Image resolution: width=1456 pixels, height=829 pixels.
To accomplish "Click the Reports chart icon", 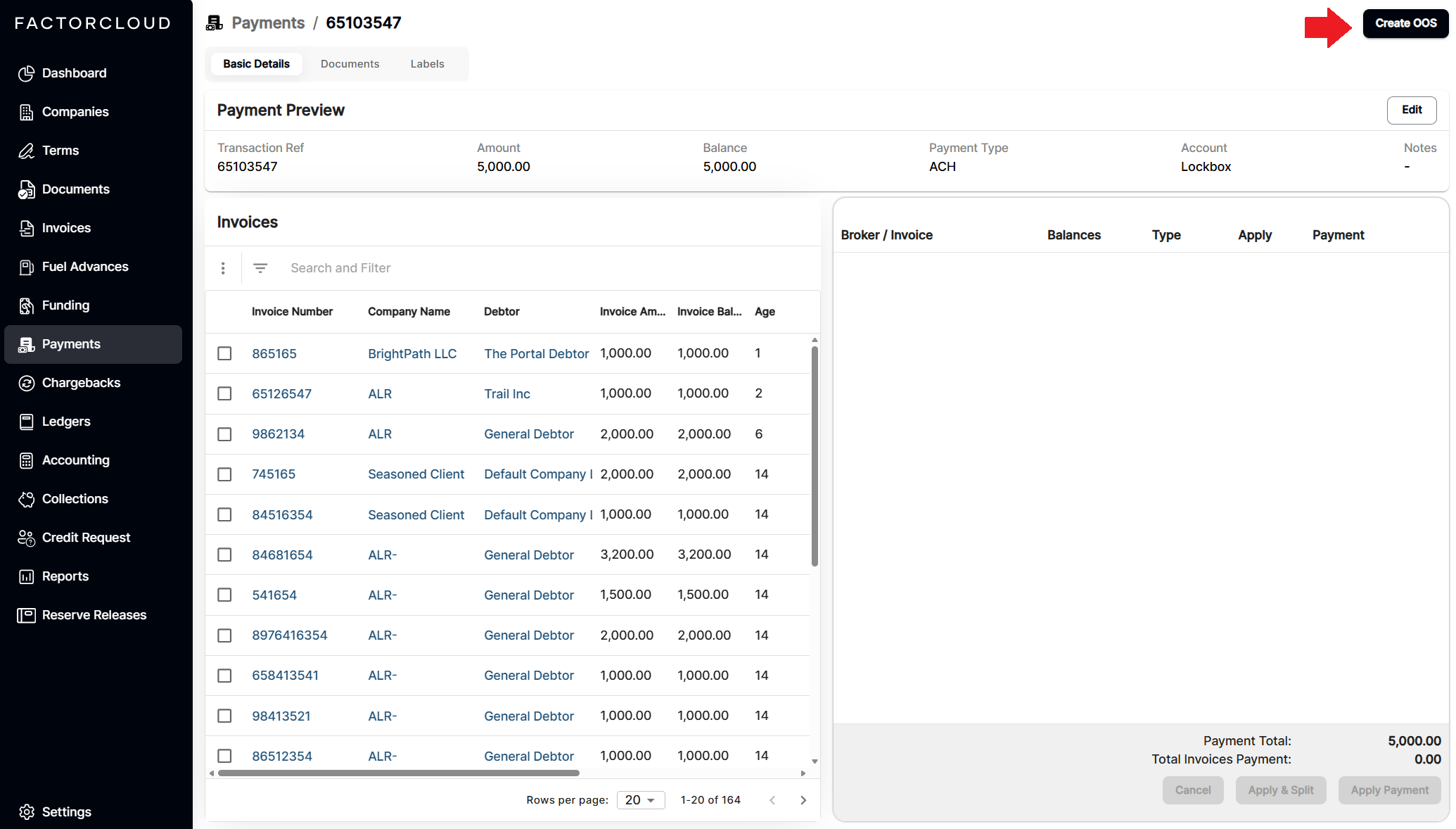I will (26, 576).
